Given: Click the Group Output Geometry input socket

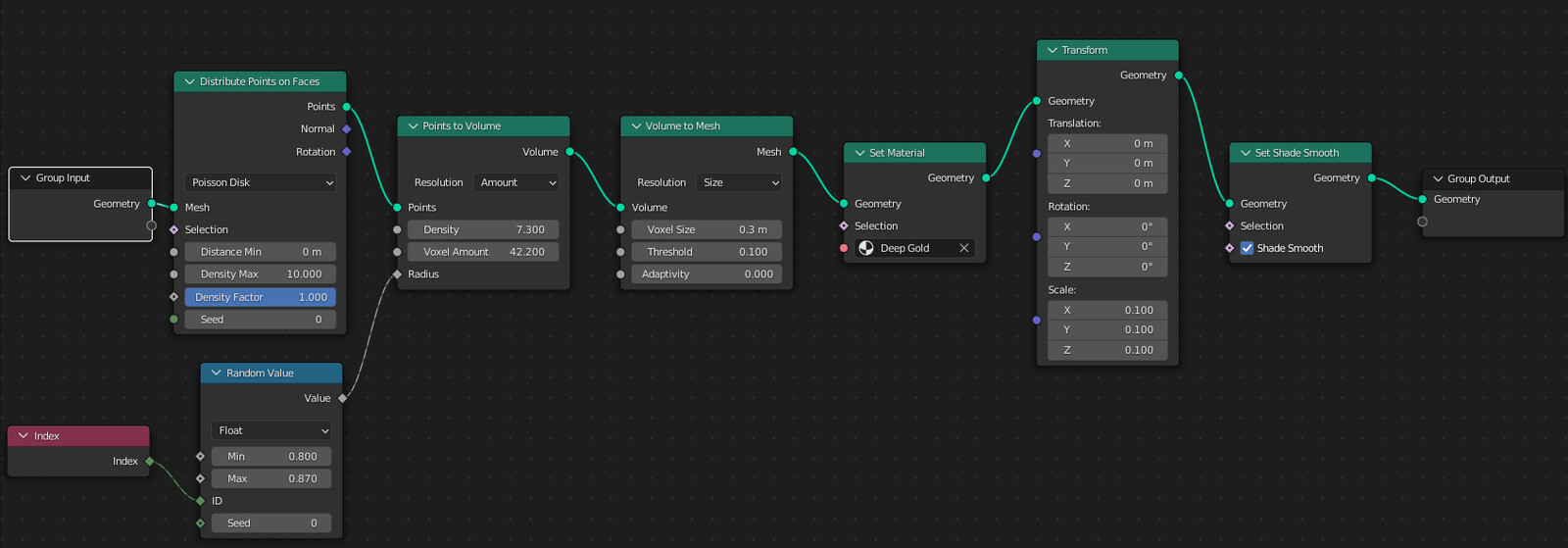Looking at the screenshot, I should pos(1423,199).
